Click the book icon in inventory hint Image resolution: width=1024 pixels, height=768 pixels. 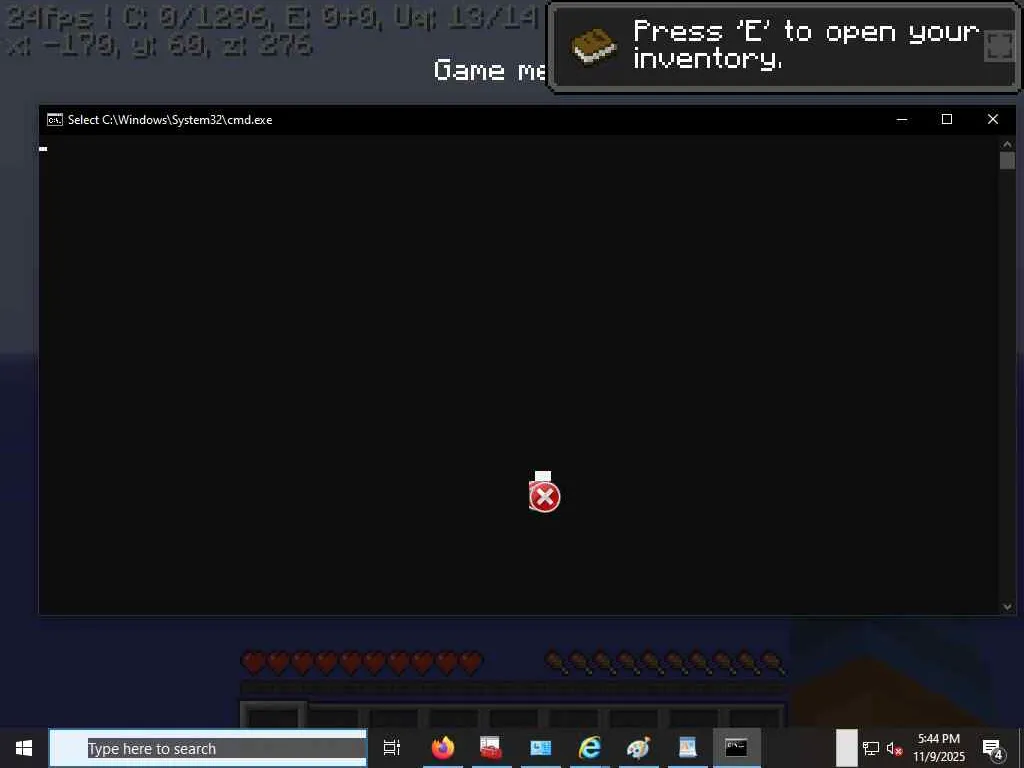(593, 47)
